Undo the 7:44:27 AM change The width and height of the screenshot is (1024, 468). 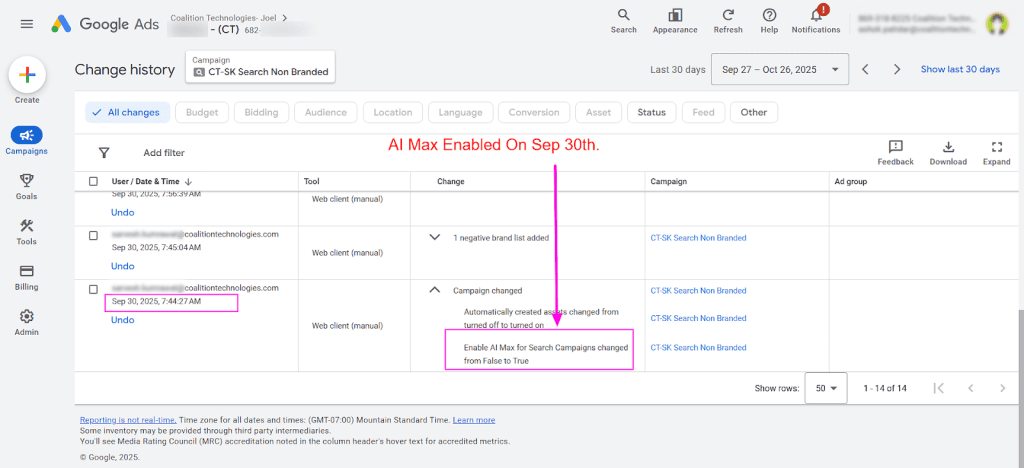pyautogui.click(x=123, y=320)
